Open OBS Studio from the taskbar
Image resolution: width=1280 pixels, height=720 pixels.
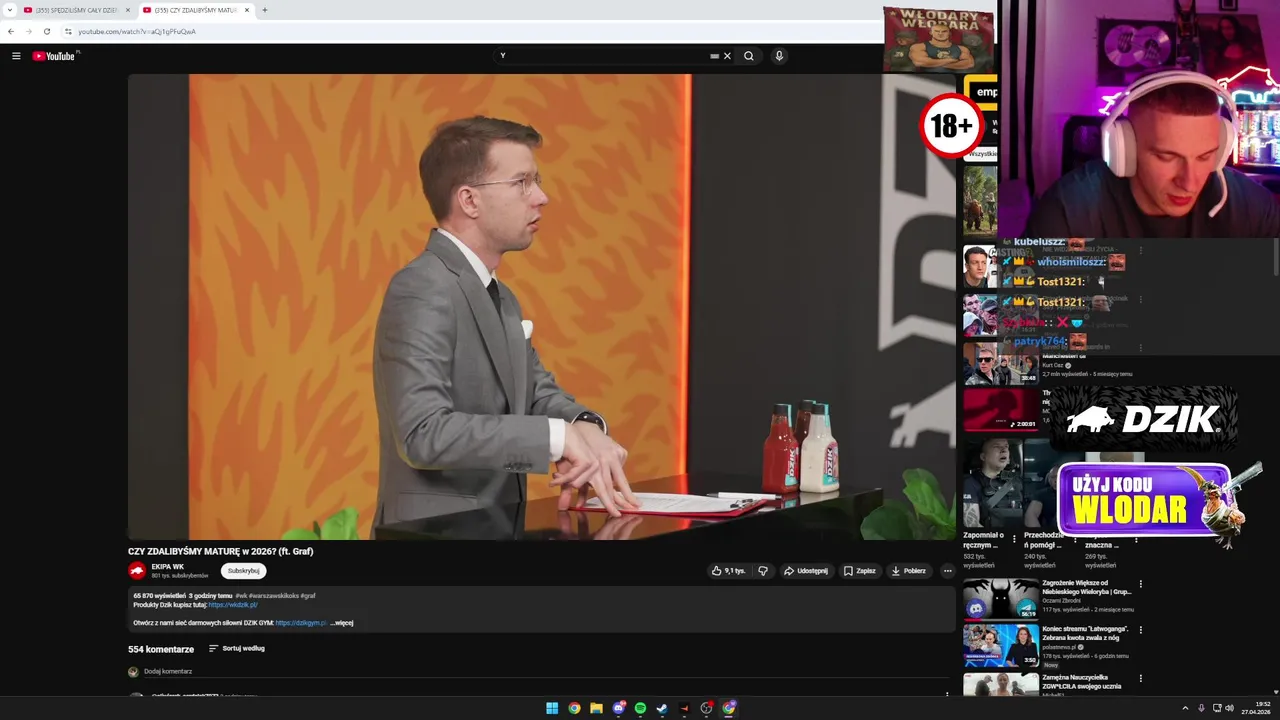[706, 708]
